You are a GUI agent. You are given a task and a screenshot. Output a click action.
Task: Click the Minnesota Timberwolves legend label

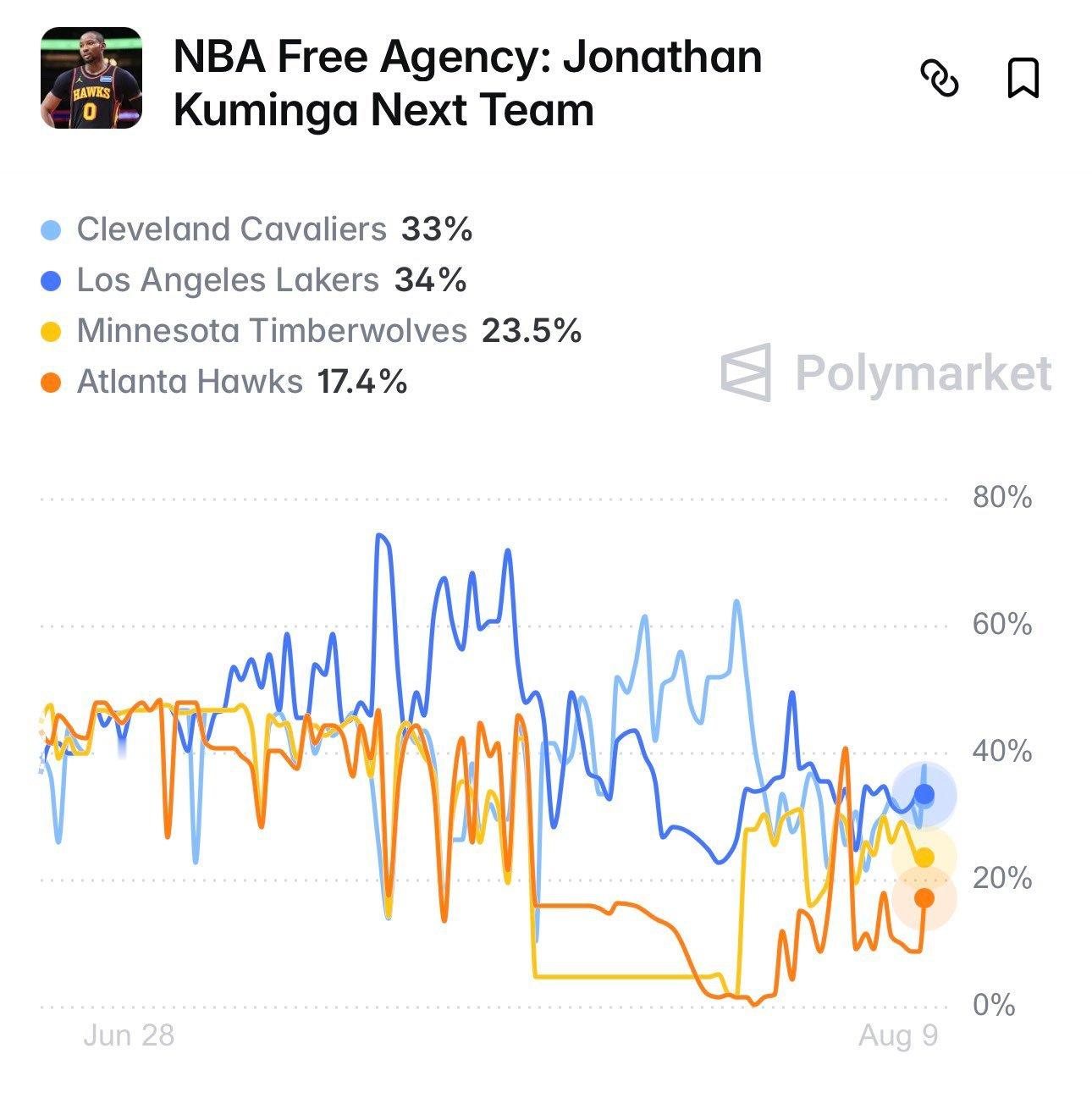272,331
